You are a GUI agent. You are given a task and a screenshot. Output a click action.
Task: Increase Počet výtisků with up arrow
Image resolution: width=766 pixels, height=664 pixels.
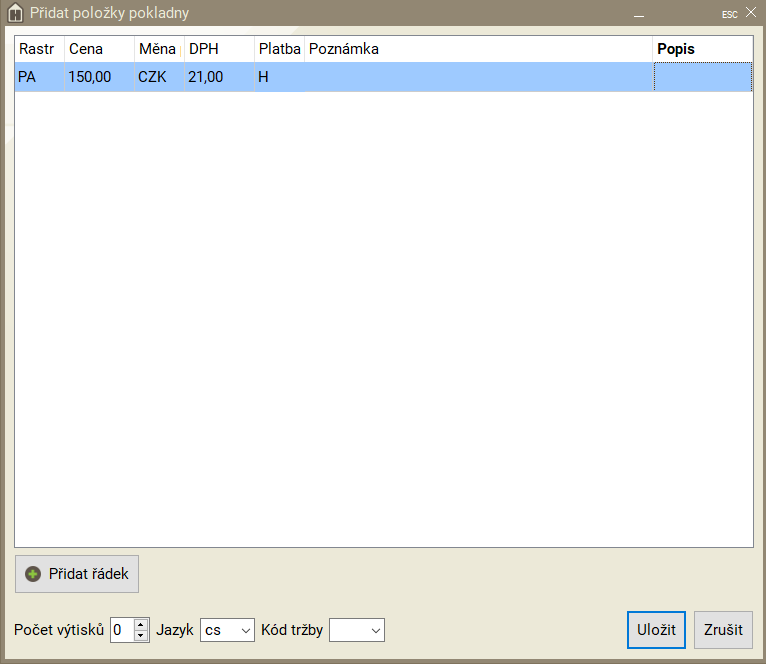tap(141, 624)
